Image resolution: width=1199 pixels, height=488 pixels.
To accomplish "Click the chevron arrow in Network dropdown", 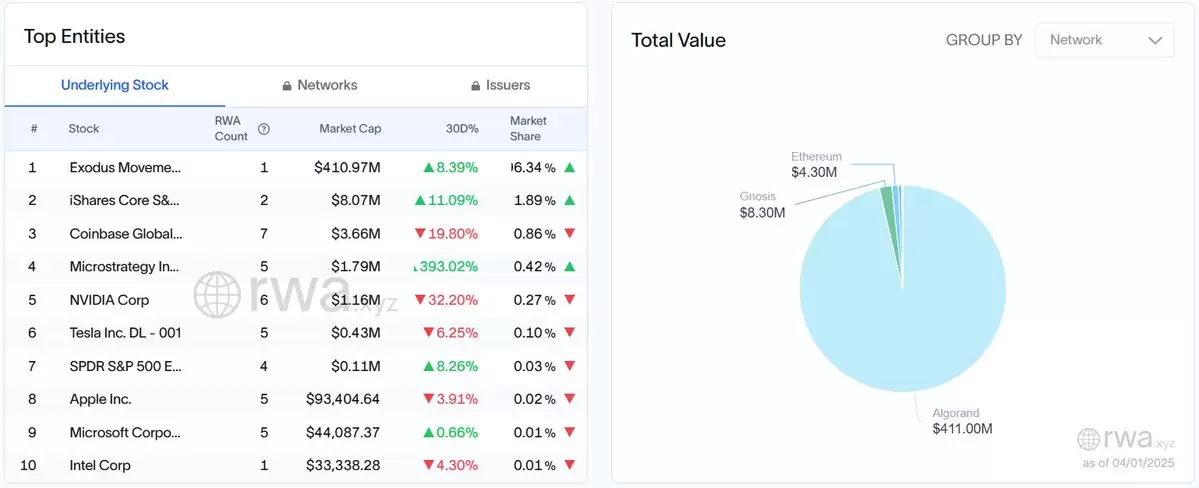I will tap(1155, 41).
